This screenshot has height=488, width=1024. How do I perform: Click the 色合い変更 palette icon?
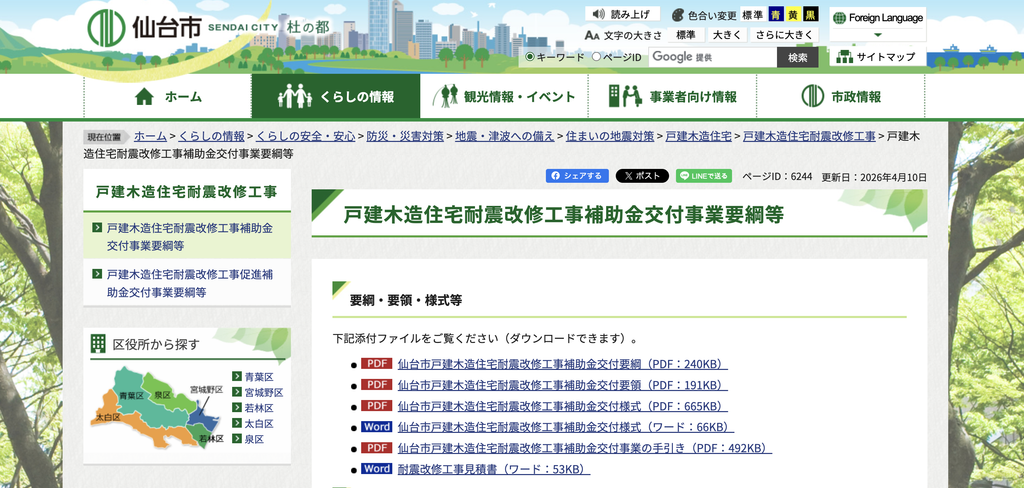click(x=677, y=14)
